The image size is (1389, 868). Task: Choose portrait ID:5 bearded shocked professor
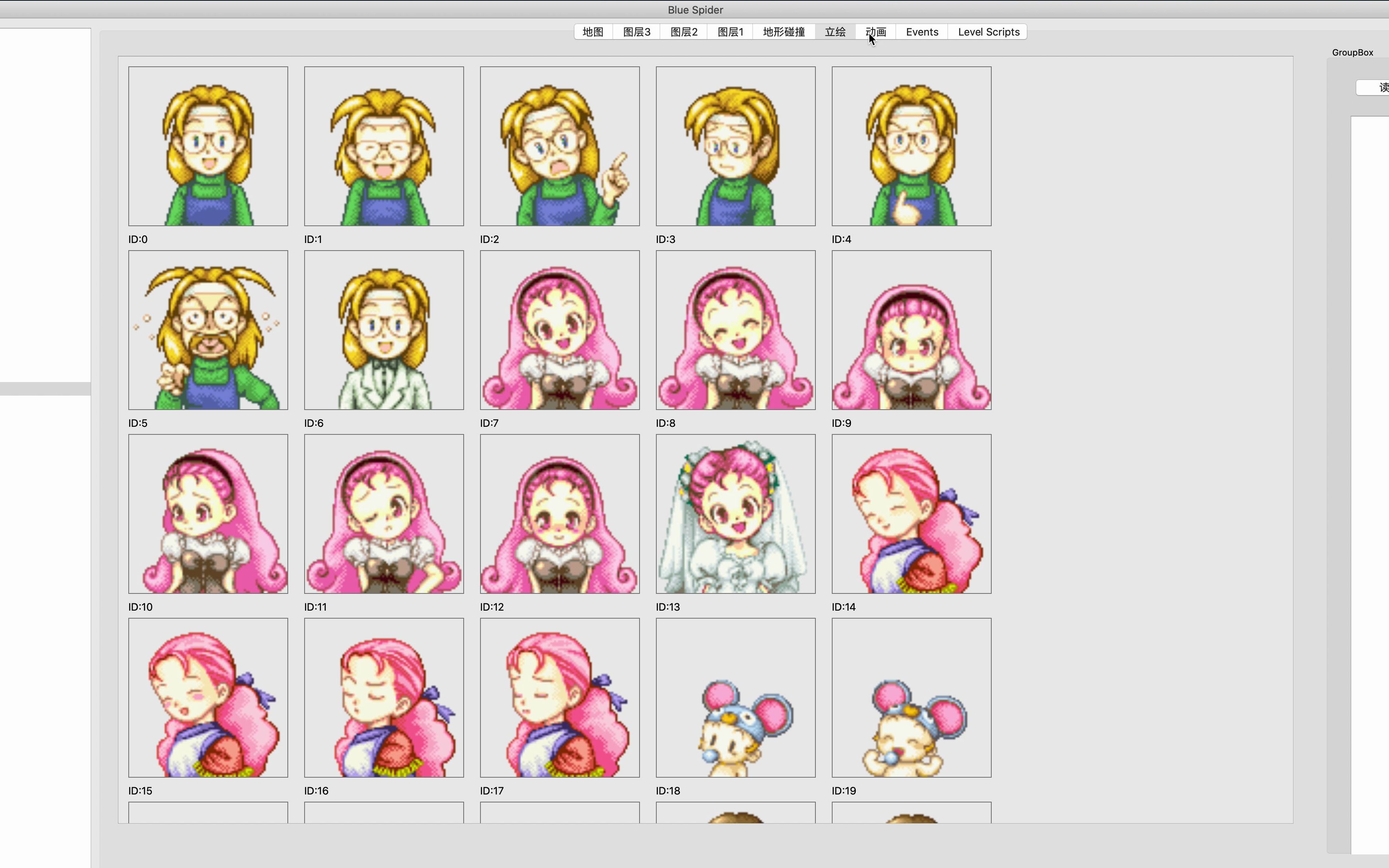(x=208, y=330)
